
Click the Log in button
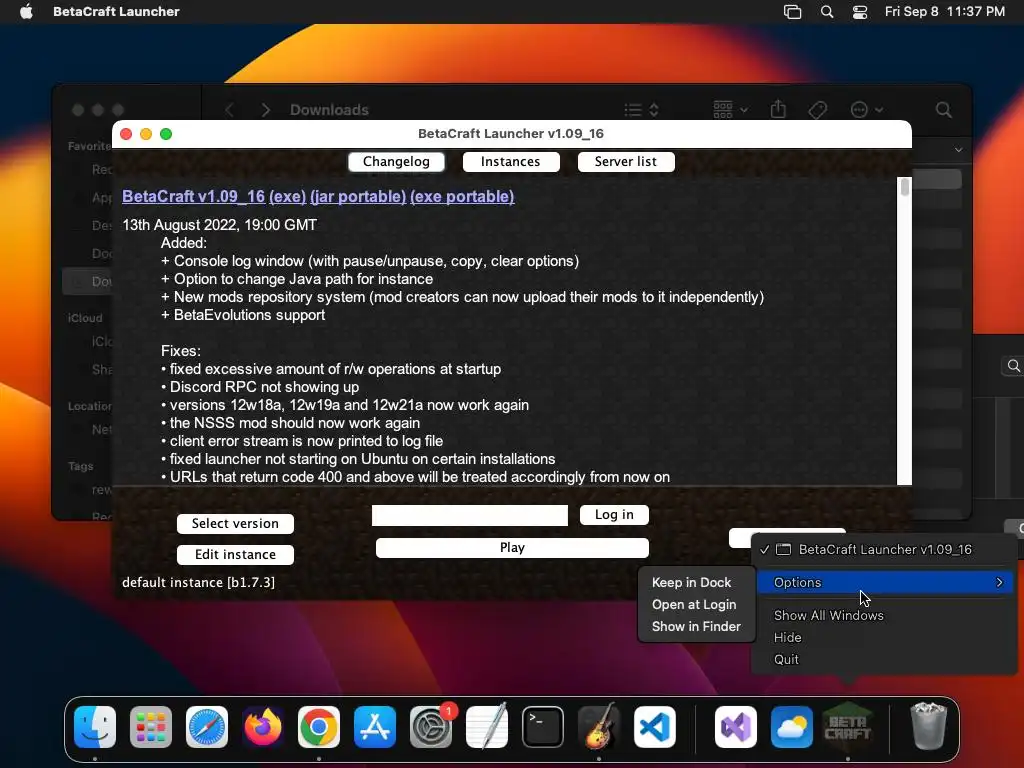614,515
